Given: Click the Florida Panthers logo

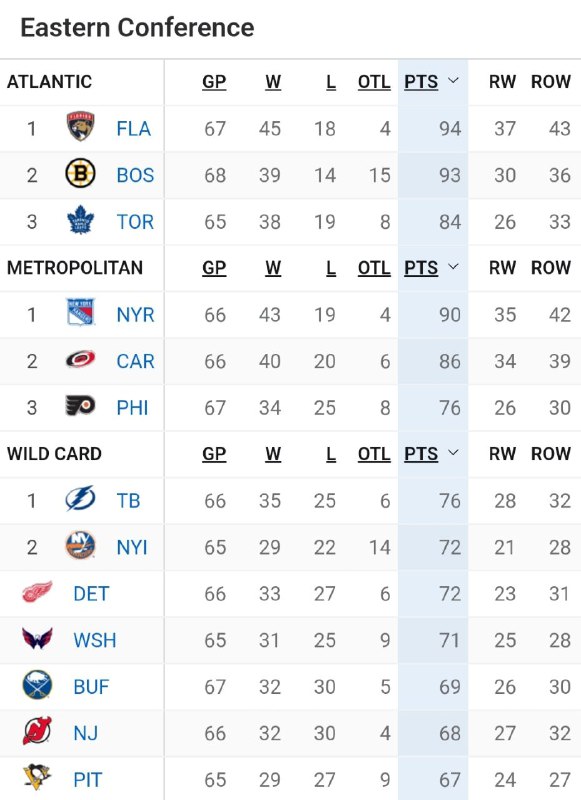Looking at the screenshot, I should 81,127.
